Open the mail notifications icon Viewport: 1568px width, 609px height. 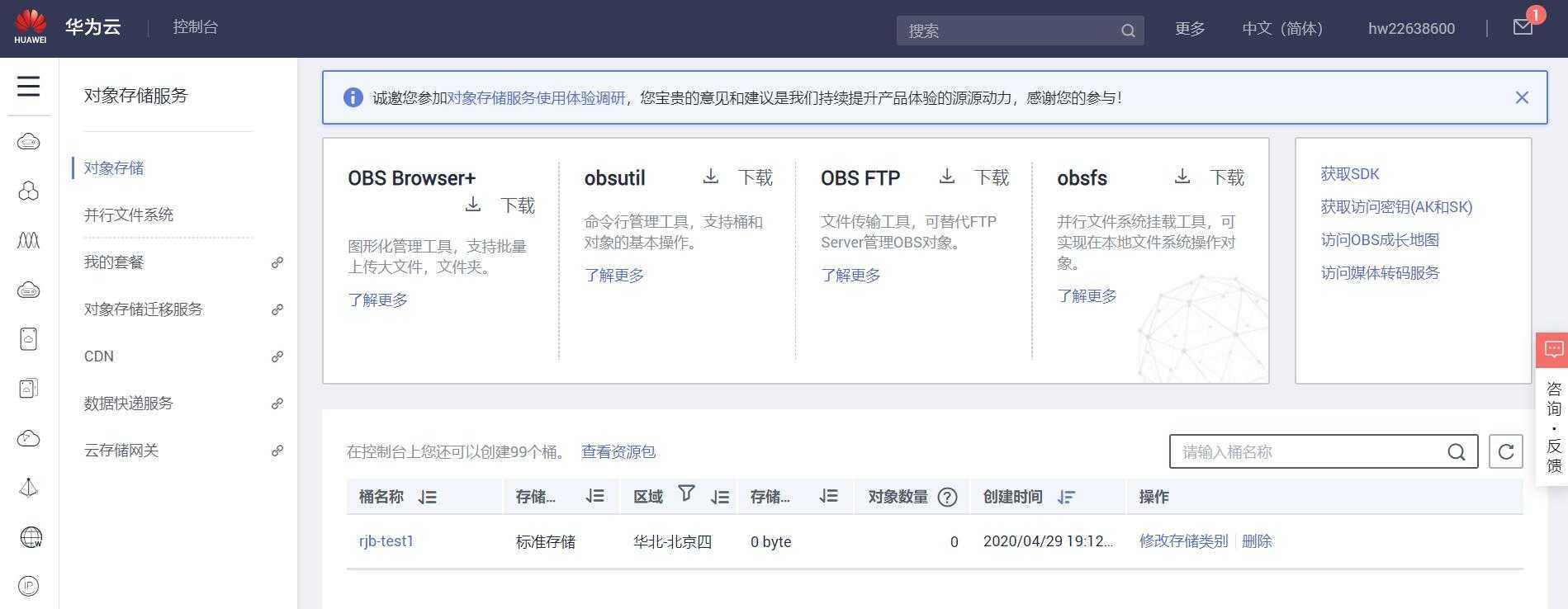click(1523, 27)
